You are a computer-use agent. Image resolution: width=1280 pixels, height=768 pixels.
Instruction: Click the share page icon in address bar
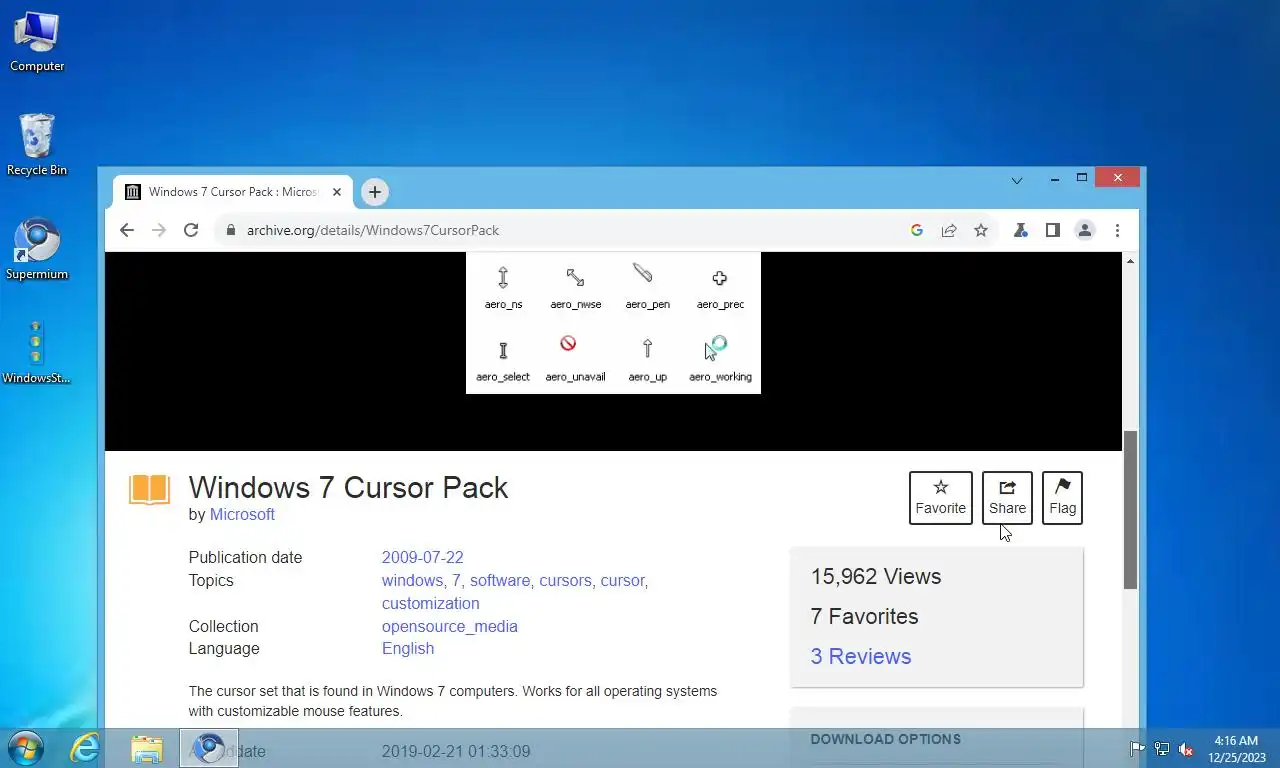948,230
